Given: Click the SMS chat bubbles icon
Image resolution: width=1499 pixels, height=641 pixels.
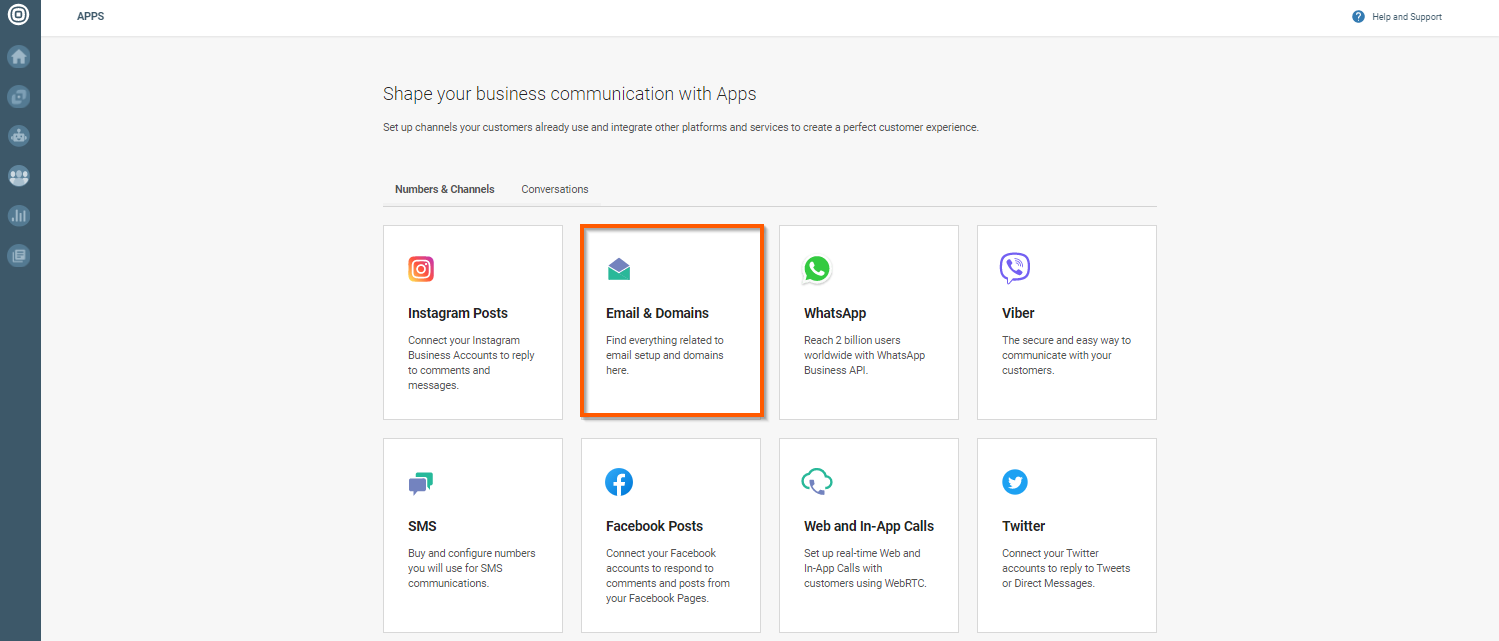Looking at the screenshot, I should pos(420,481).
